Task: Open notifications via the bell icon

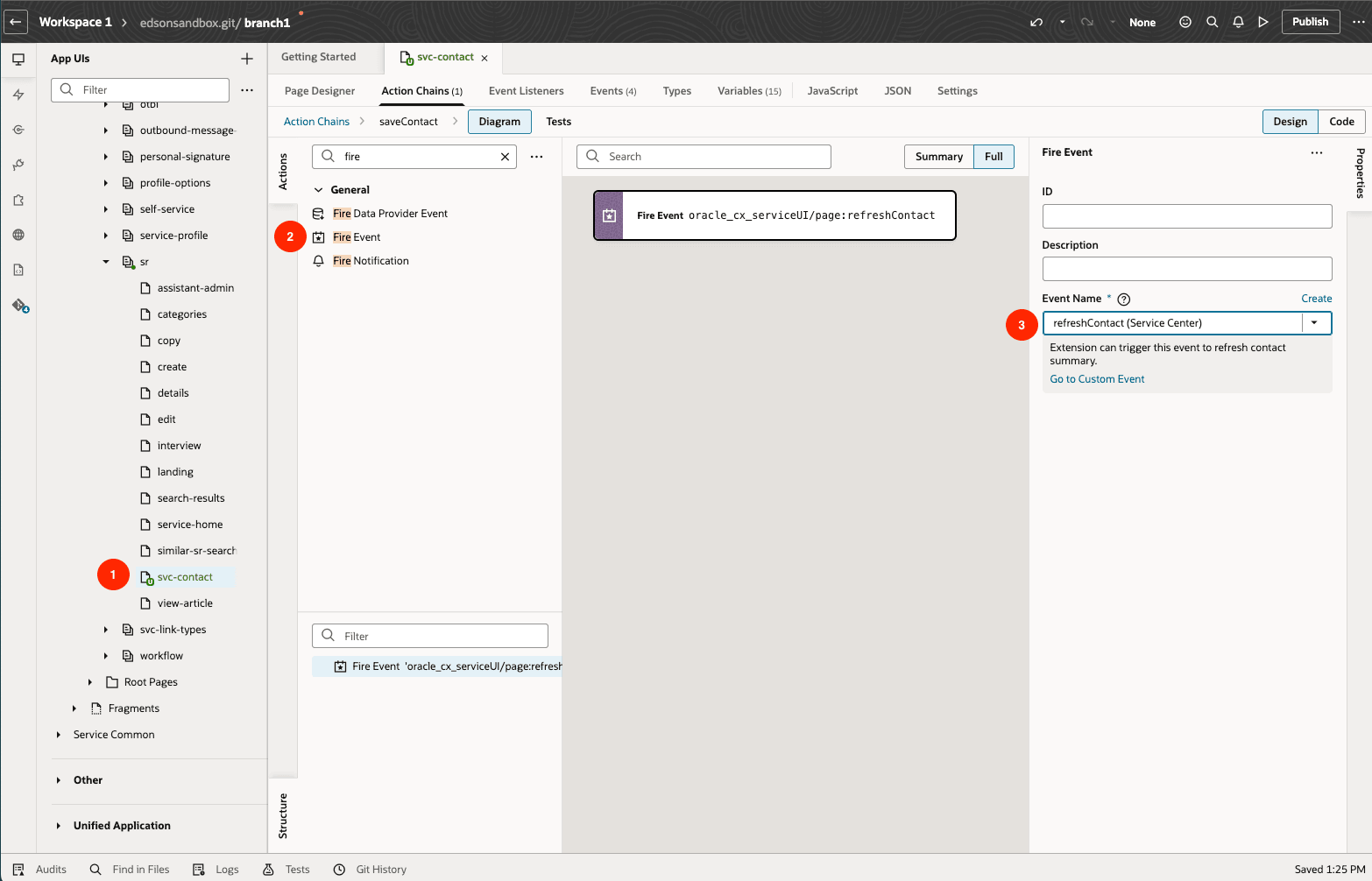Action: coord(1238,22)
